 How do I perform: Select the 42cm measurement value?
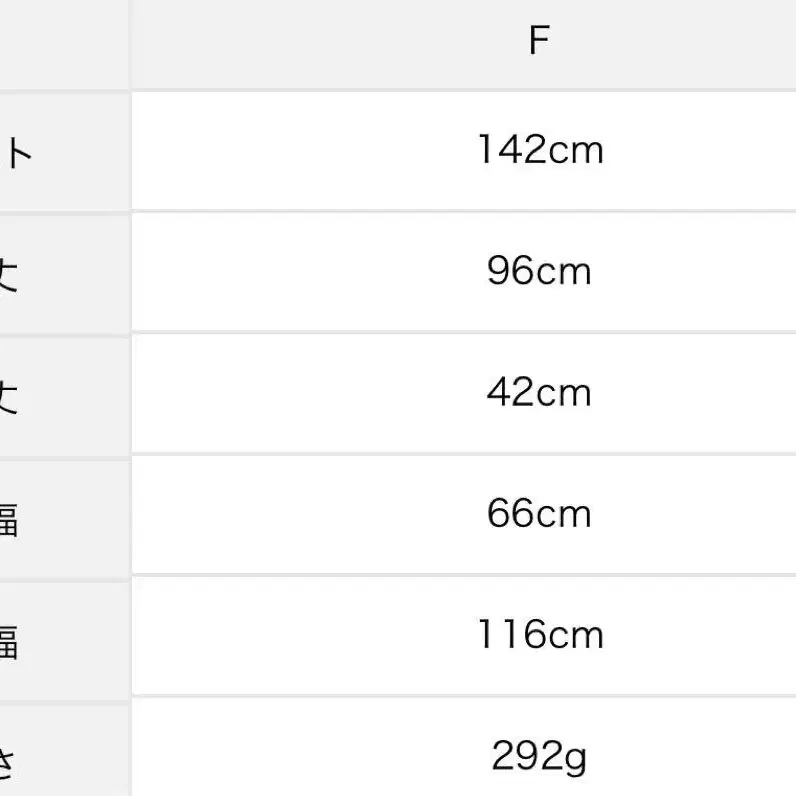(540, 393)
